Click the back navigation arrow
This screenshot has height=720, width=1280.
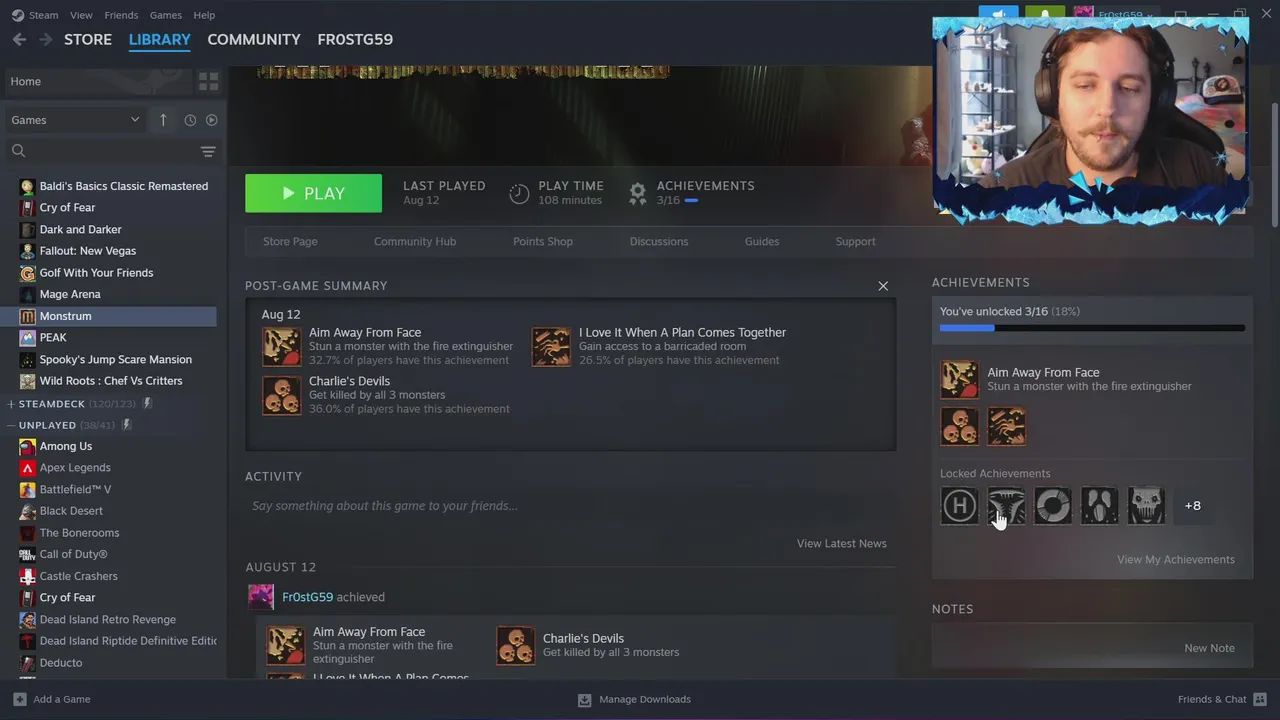[19, 39]
